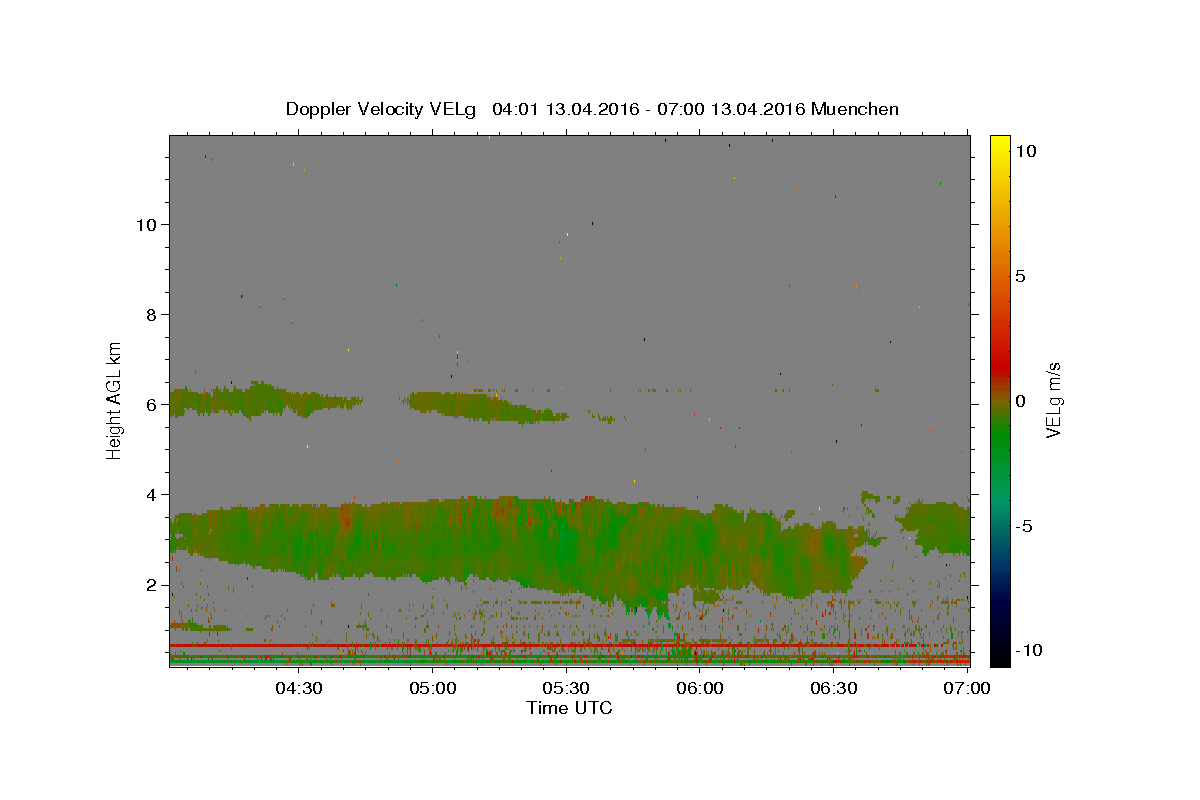Screen dimensions: 1200x800
Task: Click the 07:00 time axis label
Action: [x=968, y=688]
